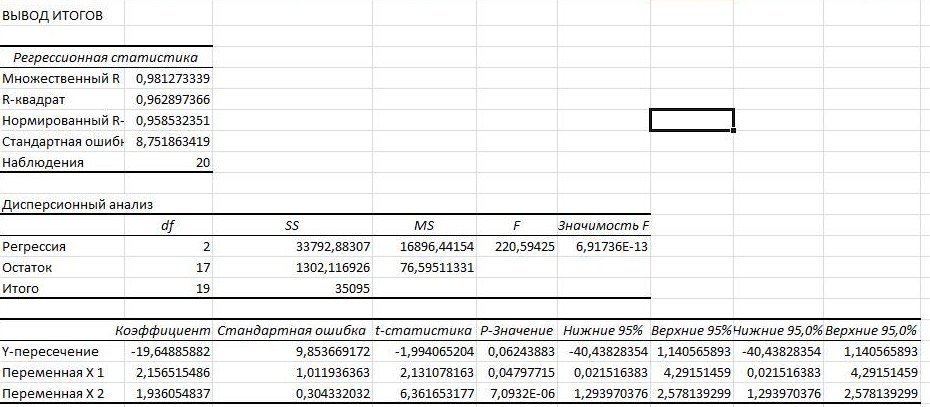Viewport: 930px width, 407px height.
Task: Select the 'Наблюдения' label cell
Action: tap(62, 162)
